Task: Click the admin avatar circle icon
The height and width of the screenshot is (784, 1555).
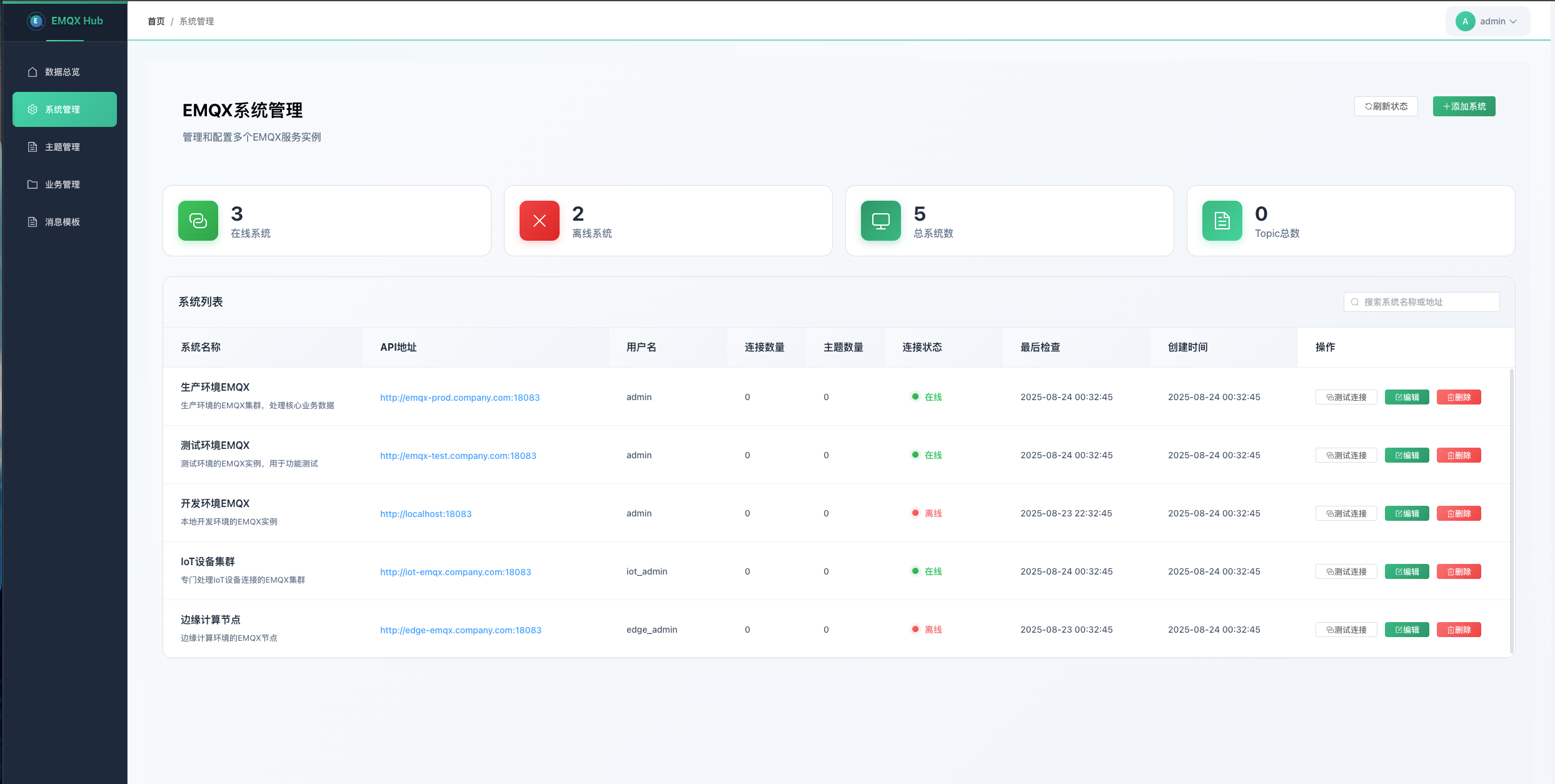Action: pyautogui.click(x=1465, y=21)
